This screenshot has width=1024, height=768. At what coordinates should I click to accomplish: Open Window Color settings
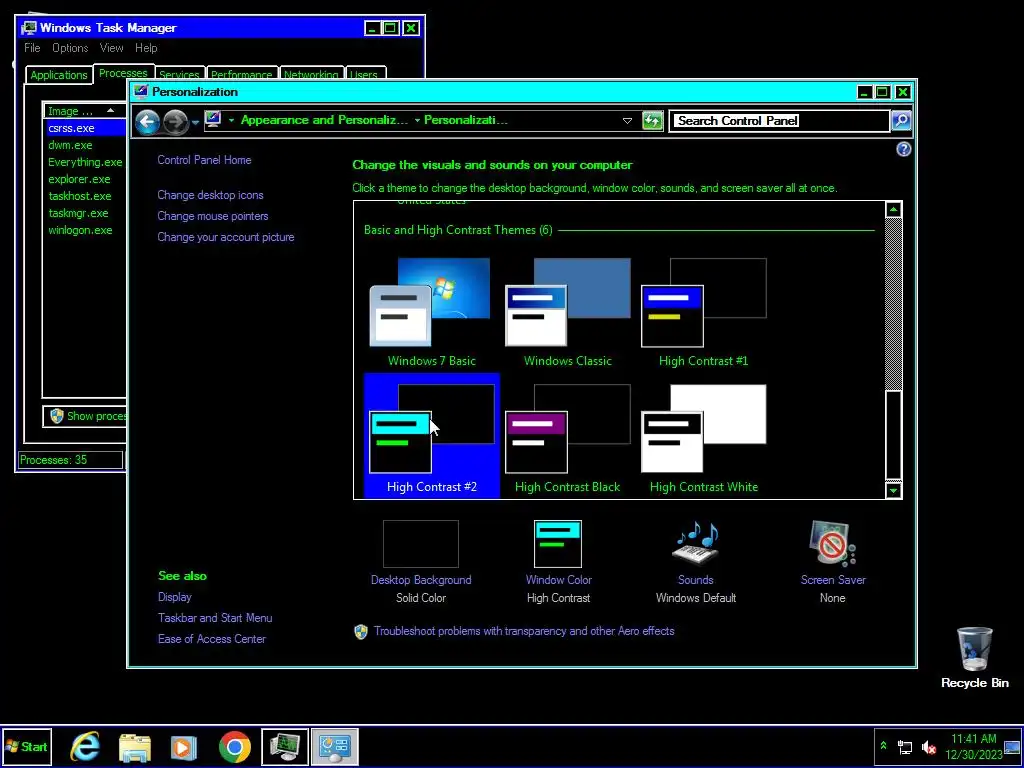click(x=558, y=562)
